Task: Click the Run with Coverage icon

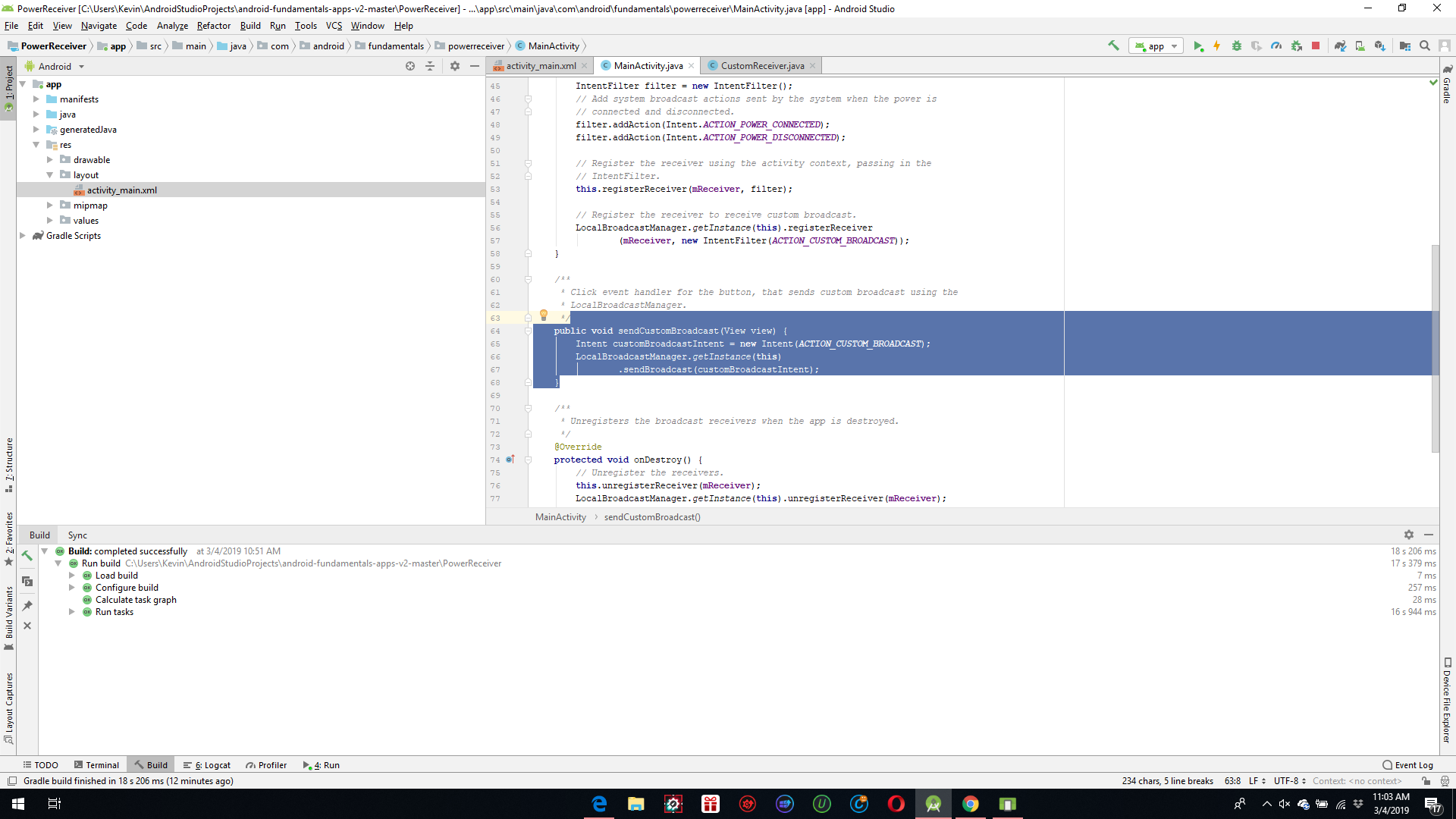Action: (x=1257, y=45)
